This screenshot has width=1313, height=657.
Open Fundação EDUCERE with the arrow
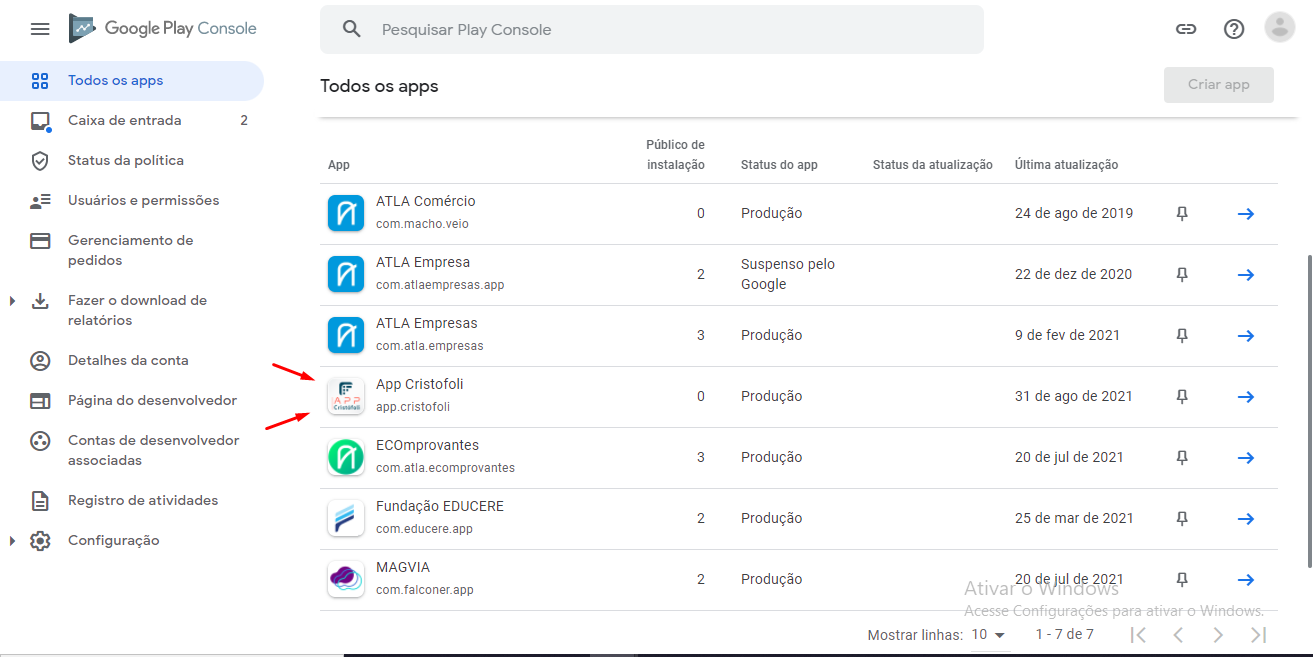(1246, 518)
